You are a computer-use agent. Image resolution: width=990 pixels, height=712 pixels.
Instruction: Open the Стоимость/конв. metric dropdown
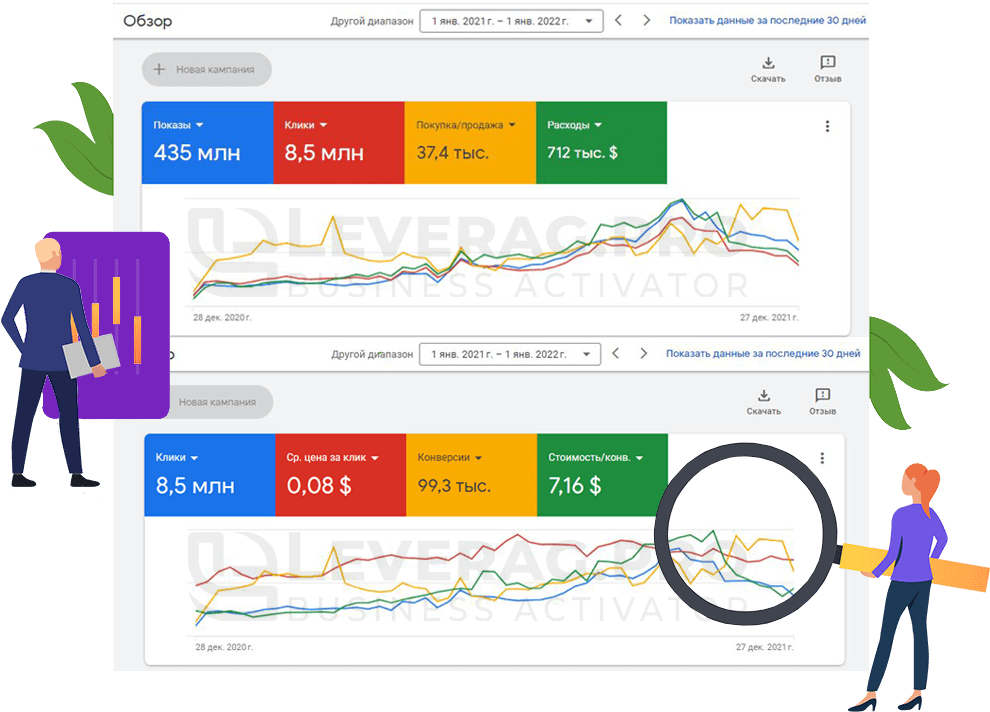[595, 458]
